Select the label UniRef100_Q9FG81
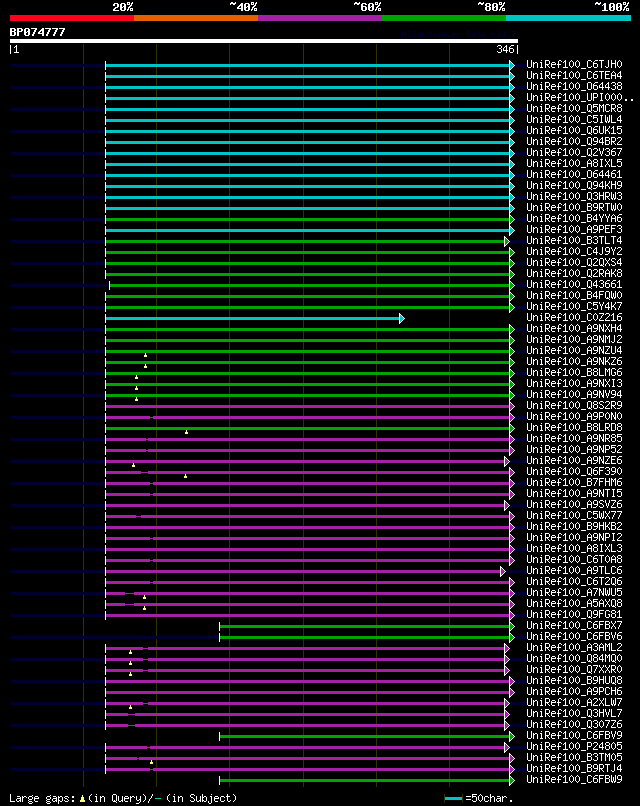The height and width of the screenshot is (806, 640). [574, 614]
